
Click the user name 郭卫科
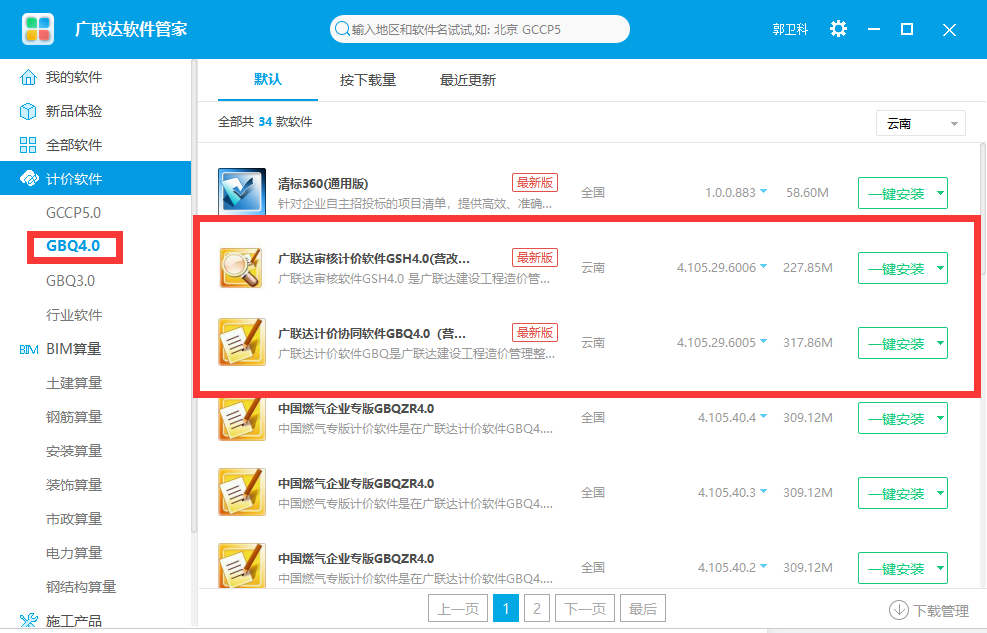790,29
